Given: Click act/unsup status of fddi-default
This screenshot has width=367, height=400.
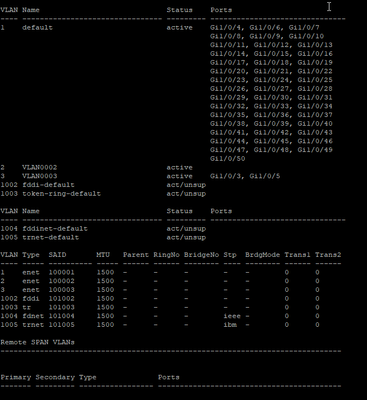Looking at the screenshot, I should [x=186, y=185].
